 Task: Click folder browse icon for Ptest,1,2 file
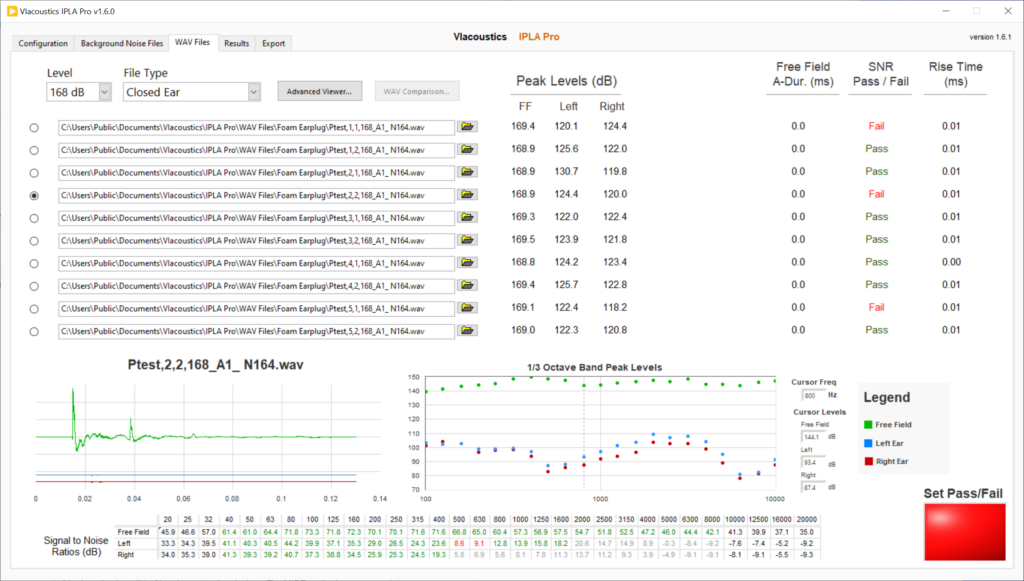pos(467,150)
